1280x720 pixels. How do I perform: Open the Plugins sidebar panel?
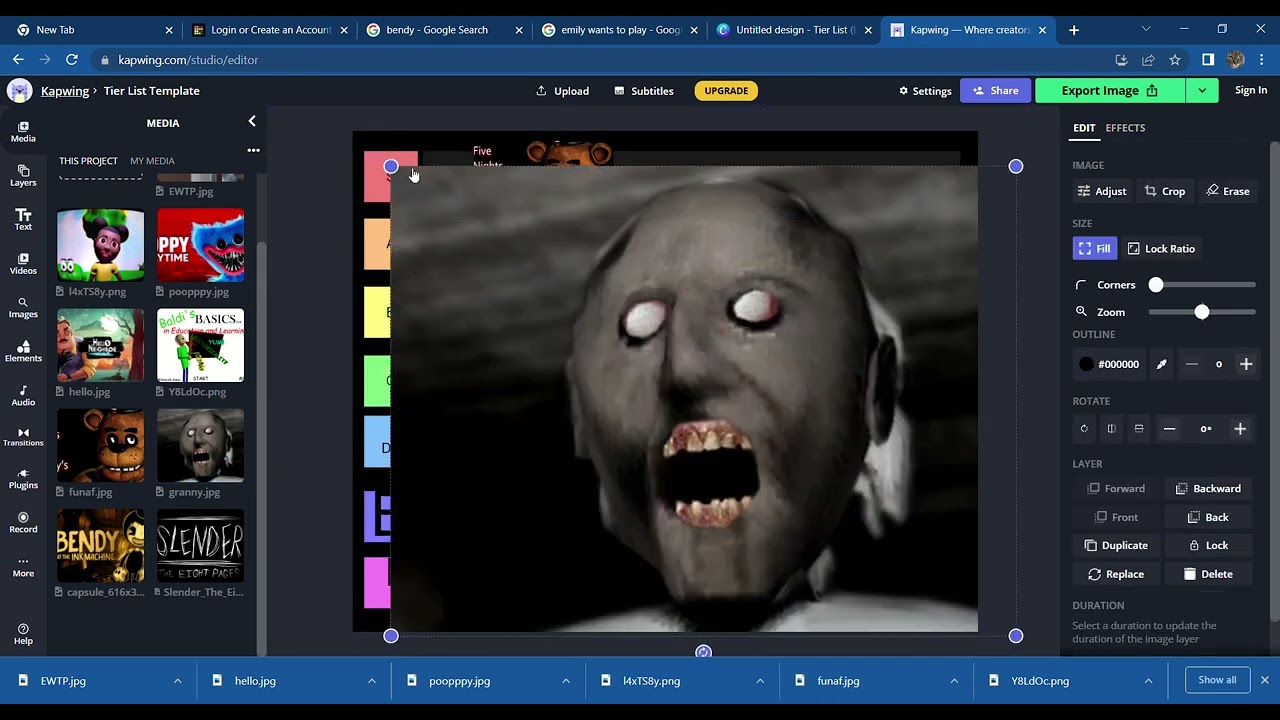click(x=23, y=479)
